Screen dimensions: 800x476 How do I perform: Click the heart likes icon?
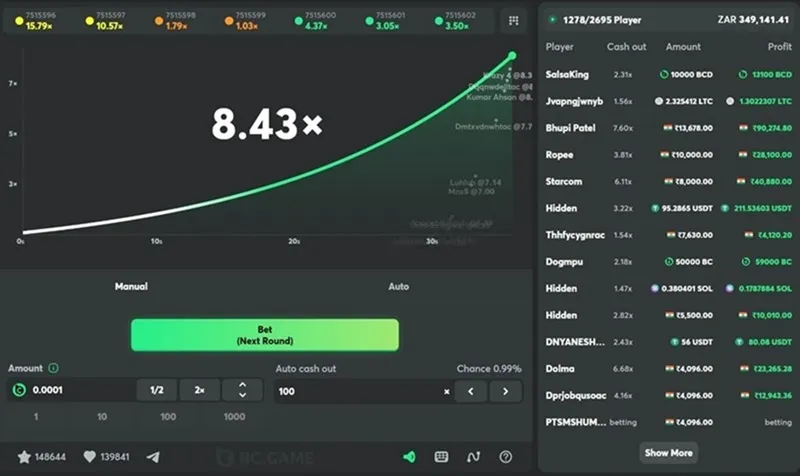89,457
